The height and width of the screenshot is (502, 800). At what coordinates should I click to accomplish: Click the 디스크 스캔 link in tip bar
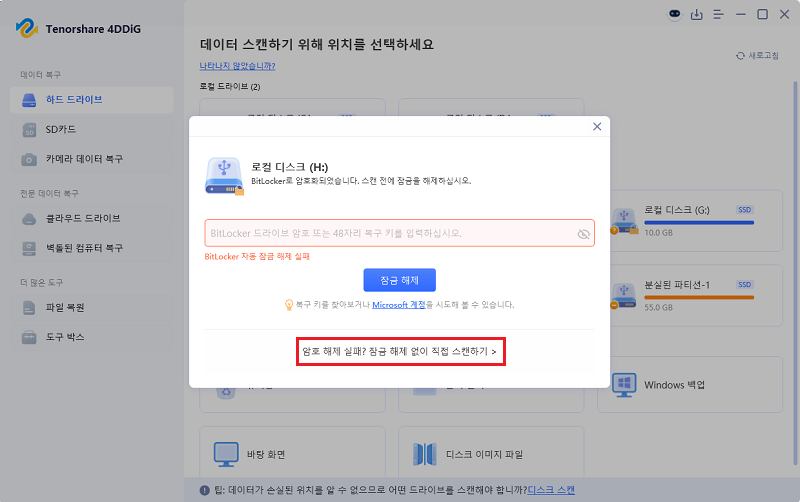click(551, 490)
